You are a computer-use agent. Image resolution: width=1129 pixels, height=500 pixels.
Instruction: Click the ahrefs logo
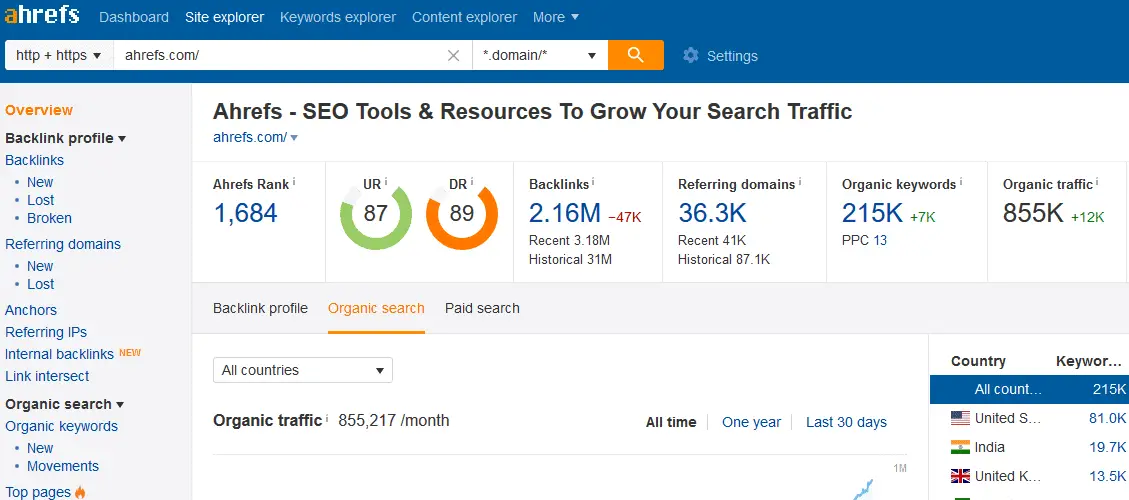click(x=42, y=16)
